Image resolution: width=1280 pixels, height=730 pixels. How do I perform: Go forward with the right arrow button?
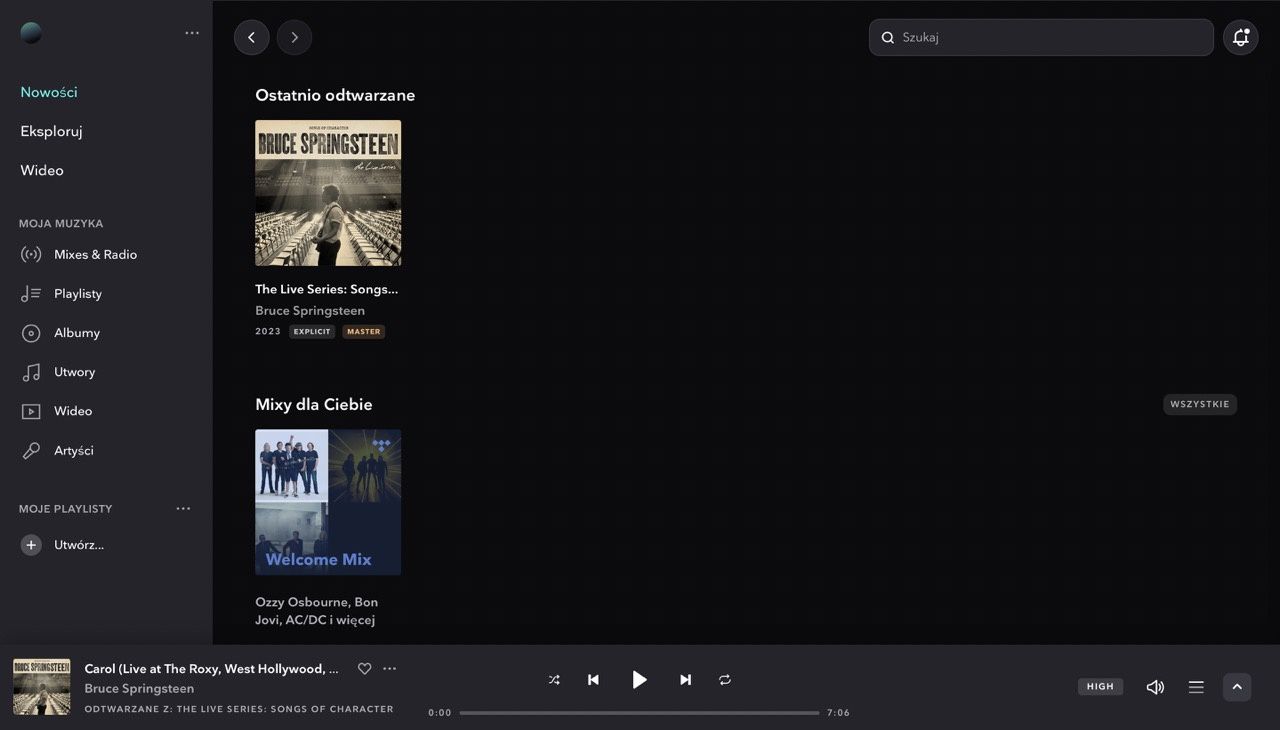[x=294, y=37]
